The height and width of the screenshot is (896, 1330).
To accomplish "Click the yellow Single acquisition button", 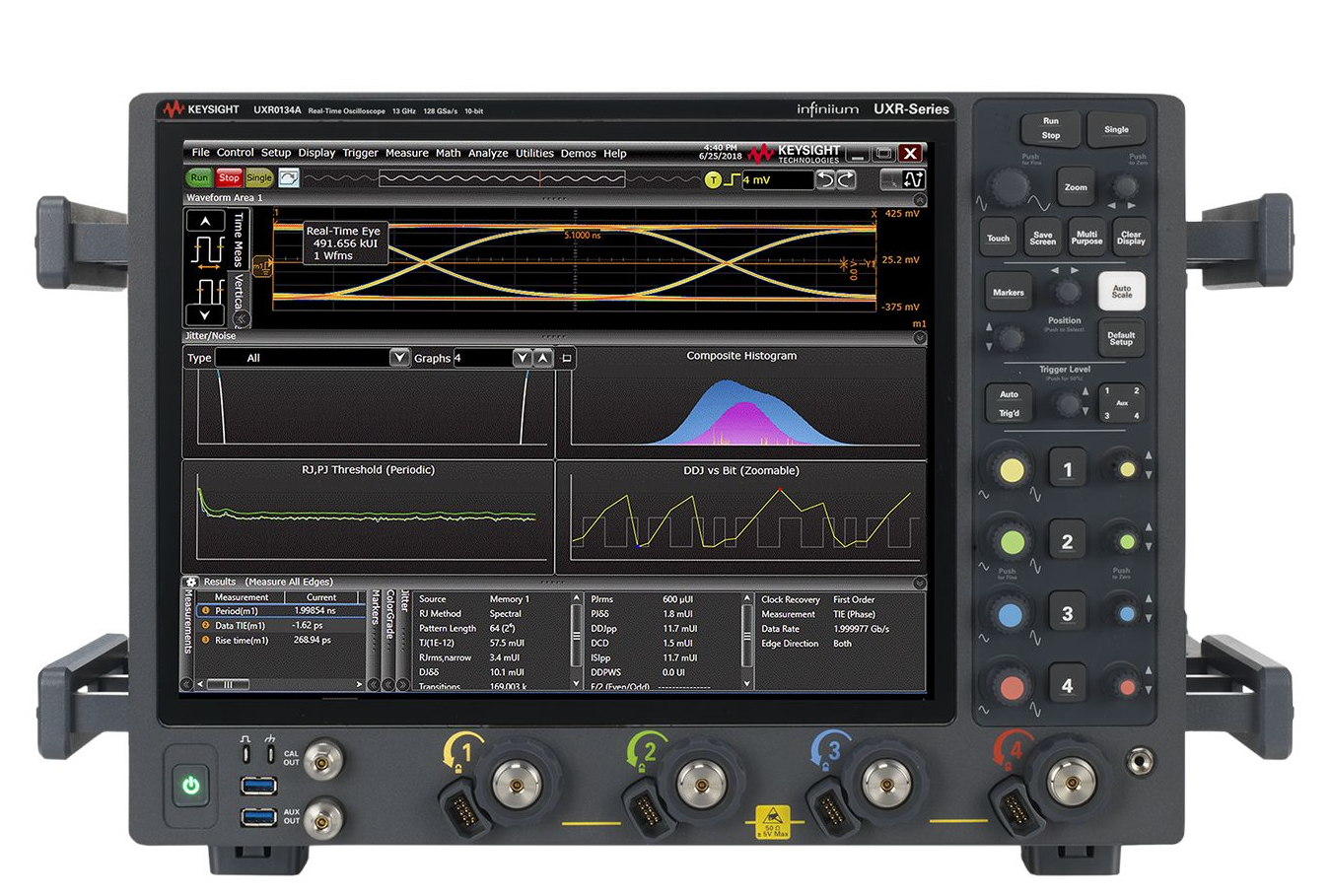I will click(259, 178).
